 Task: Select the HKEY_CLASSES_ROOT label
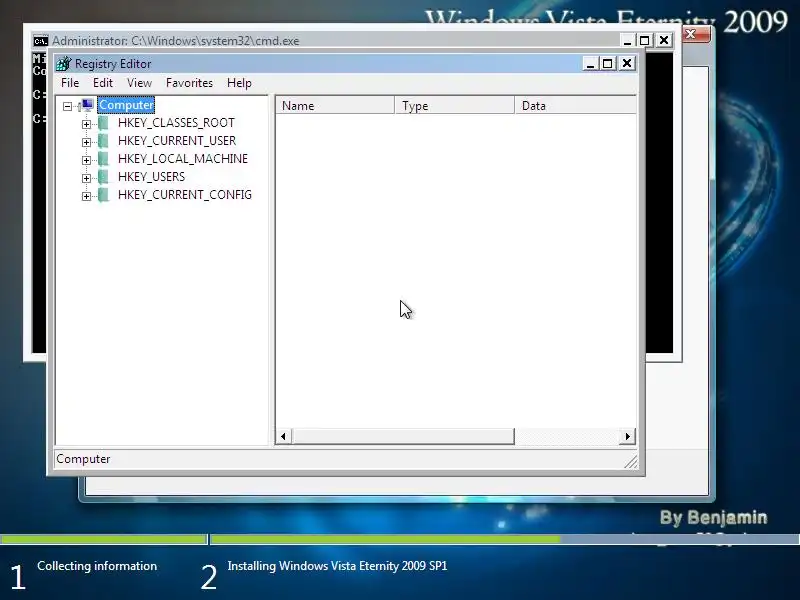(x=176, y=123)
